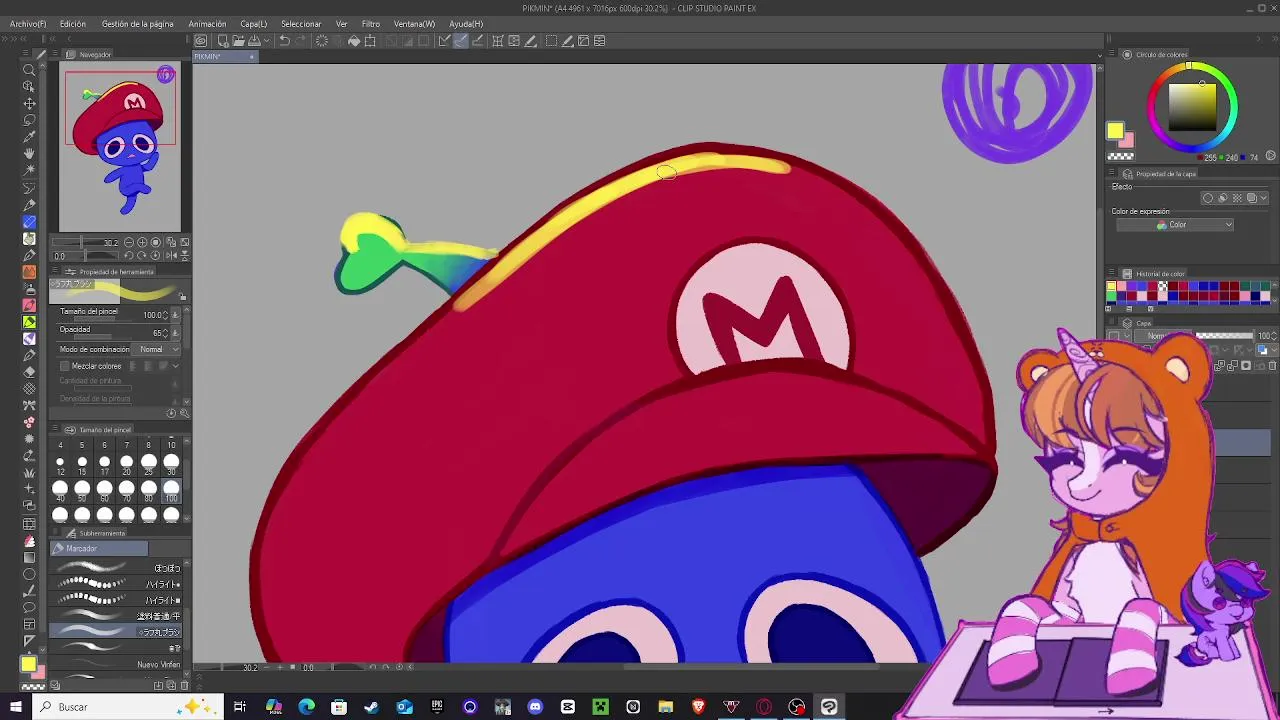The height and width of the screenshot is (720, 1280).
Task: Select brush size 100 preset
Action: tap(171, 488)
